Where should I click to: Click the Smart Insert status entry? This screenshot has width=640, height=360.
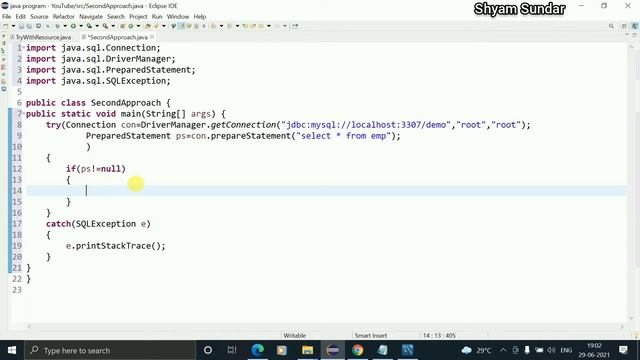click(x=370, y=336)
